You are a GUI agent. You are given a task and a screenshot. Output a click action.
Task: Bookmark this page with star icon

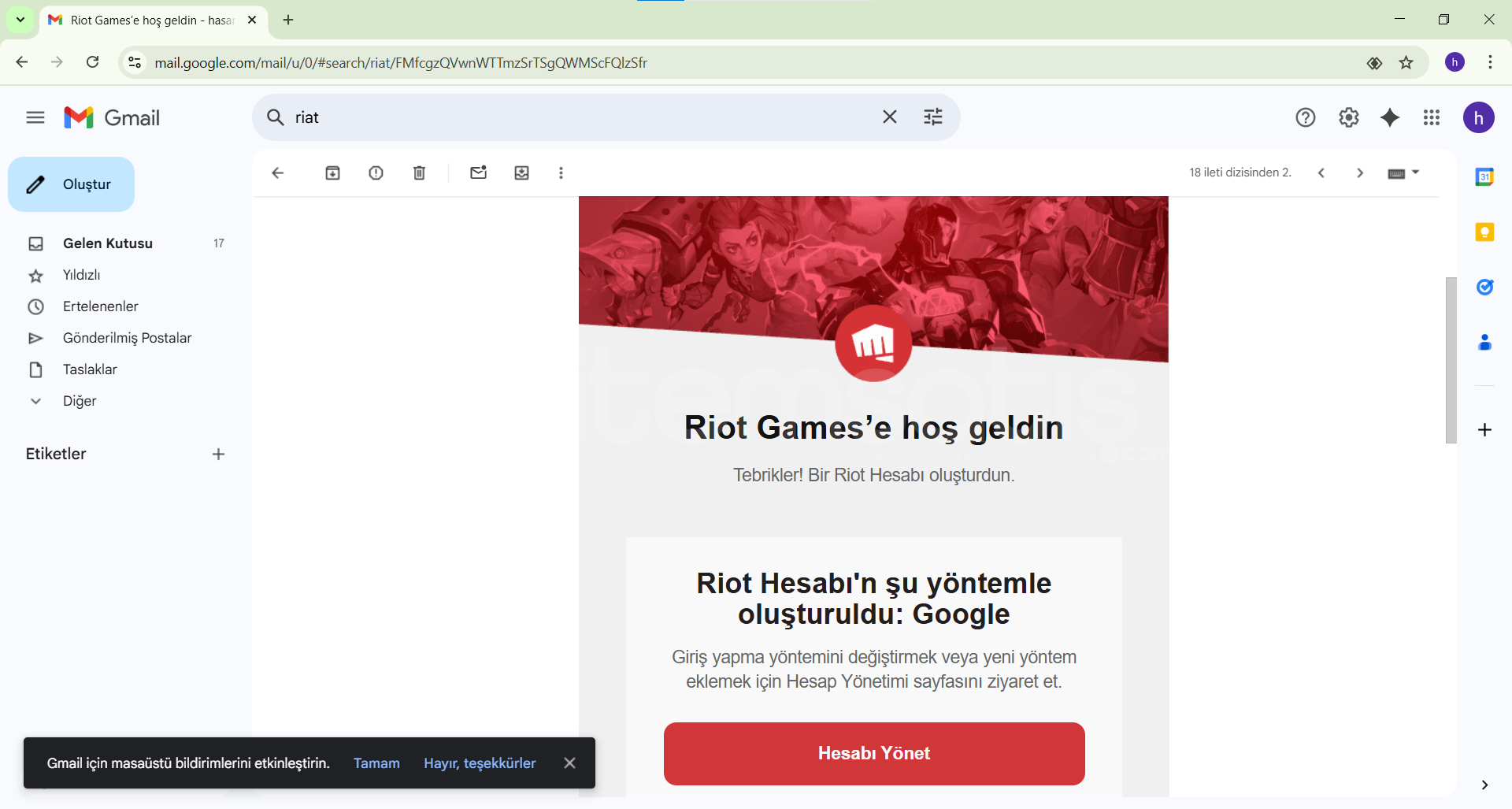(1406, 63)
